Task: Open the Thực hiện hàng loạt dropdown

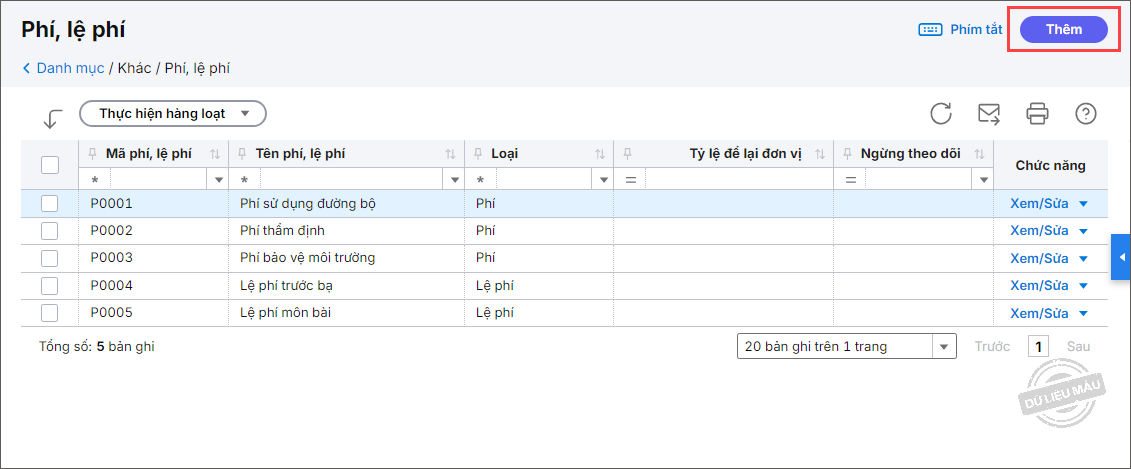Action: click(173, 113)
